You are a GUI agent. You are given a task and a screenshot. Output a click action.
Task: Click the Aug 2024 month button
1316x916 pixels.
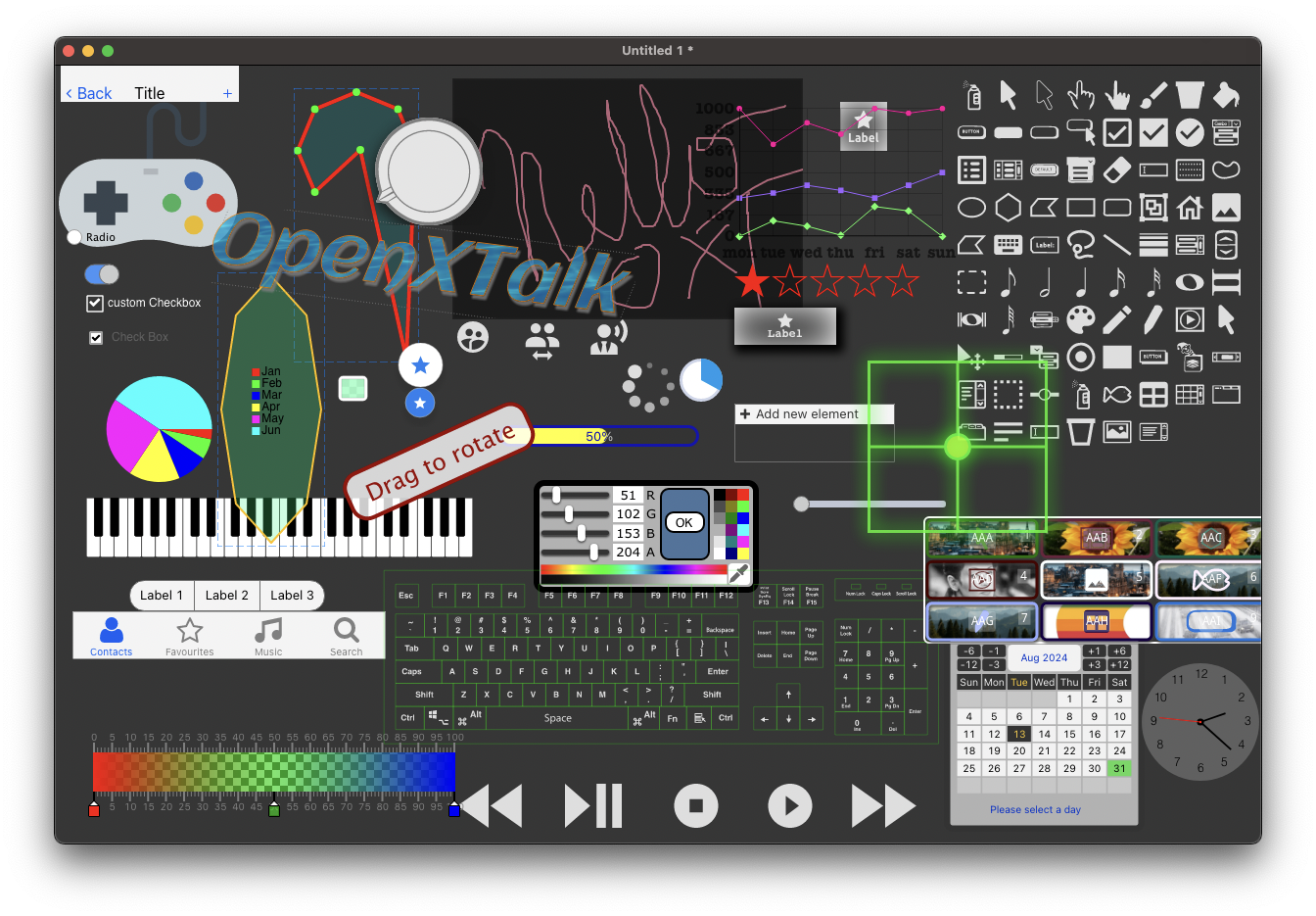coord(1044,658)
